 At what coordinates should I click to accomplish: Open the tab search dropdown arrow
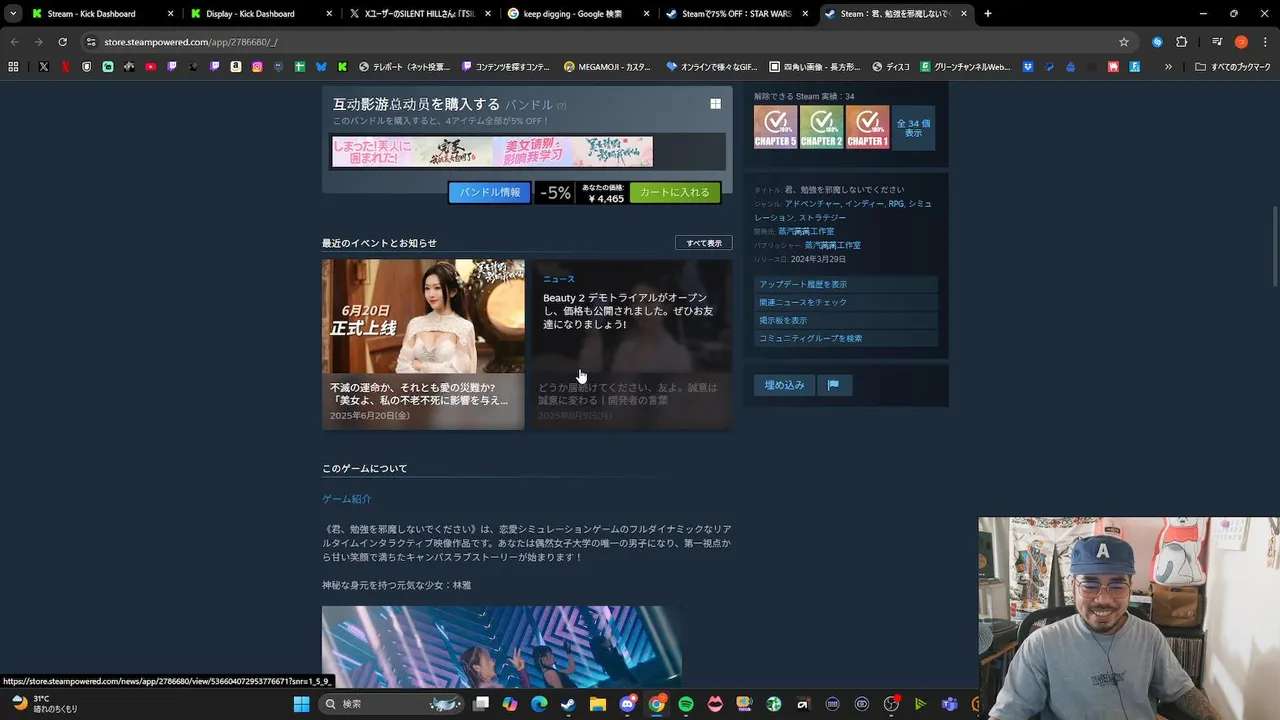click(13, 14)
